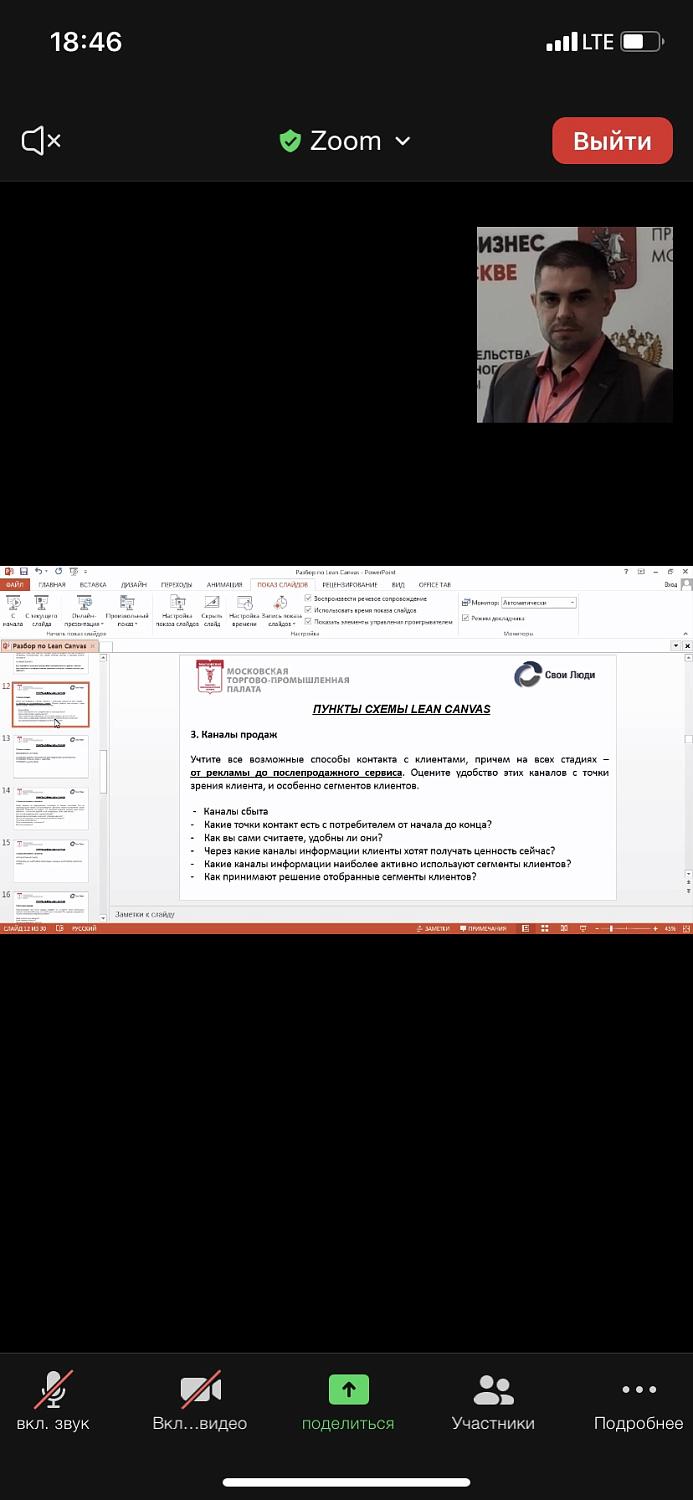
Task: Open the Запись показа слайдов dropdown
Action: 280,611
